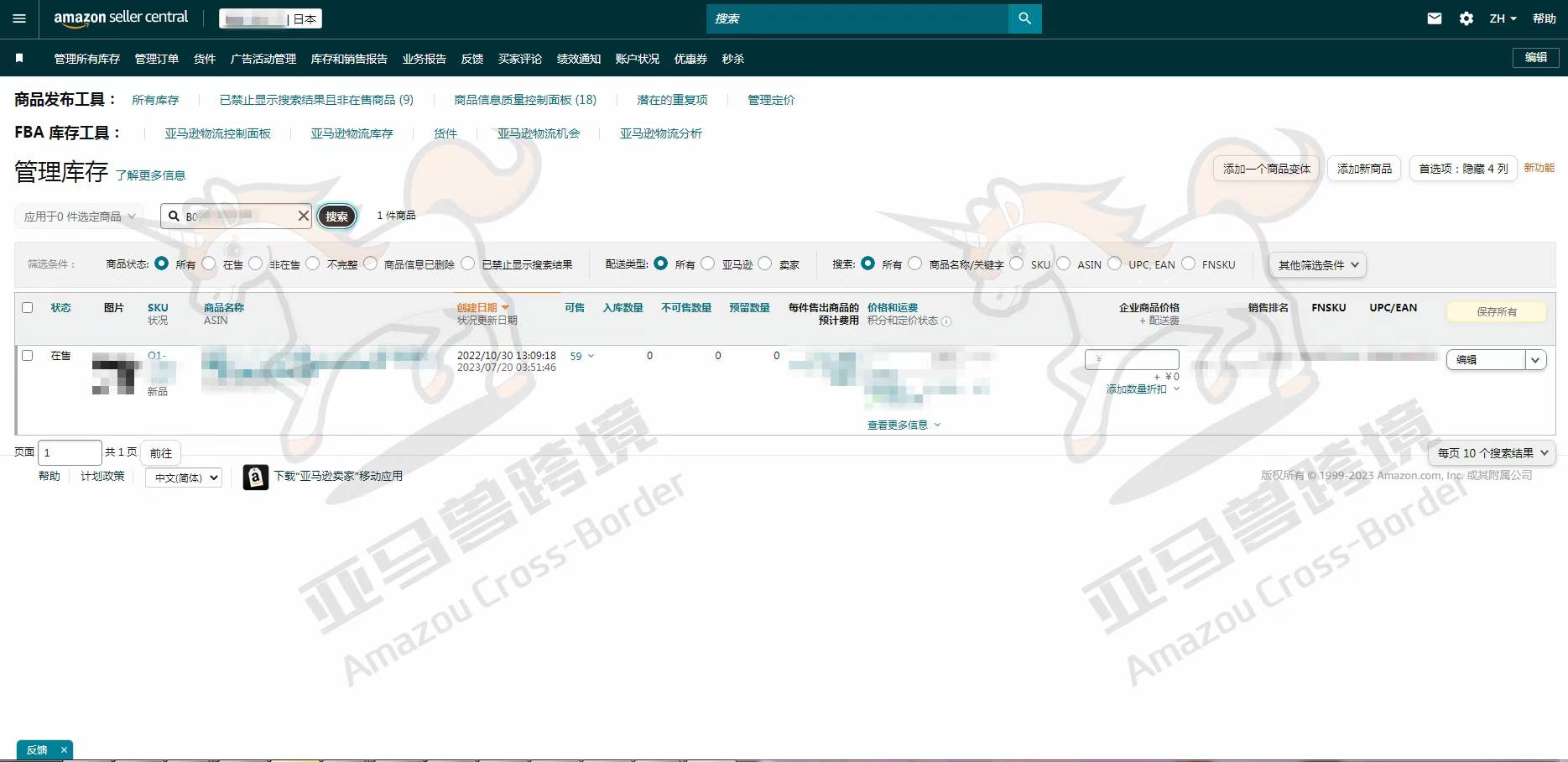Expand the 编辑 action dropdown arrow

click(x=1535, y=359)
